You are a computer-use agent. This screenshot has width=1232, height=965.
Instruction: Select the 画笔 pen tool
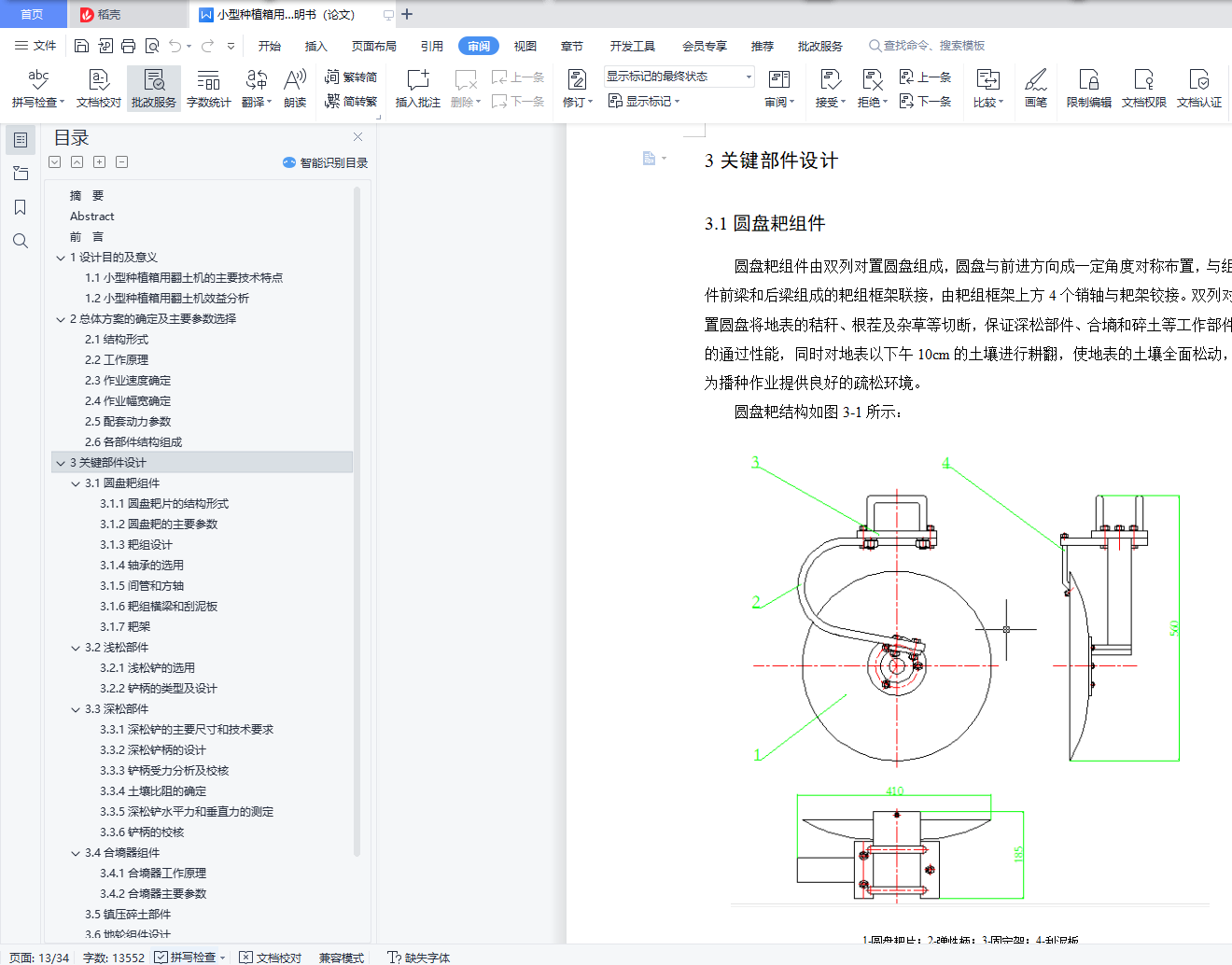coord(1036,89)
